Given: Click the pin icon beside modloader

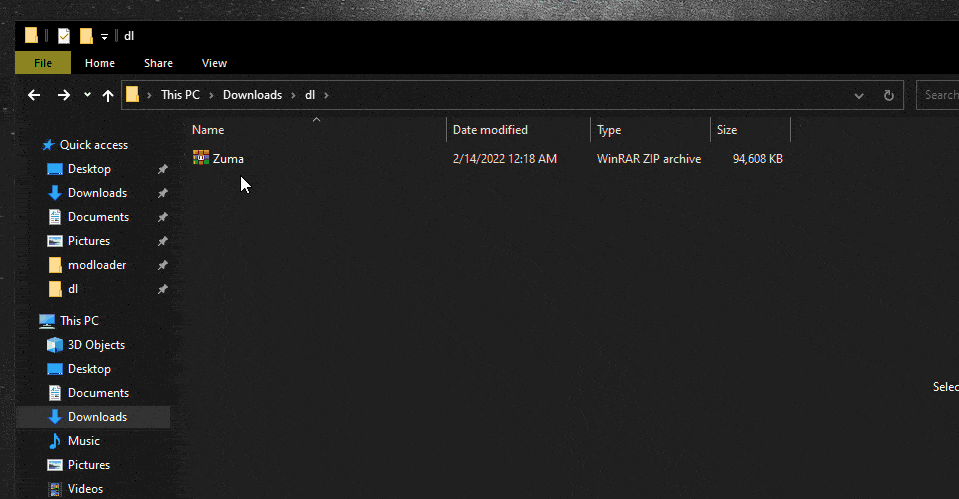Looking at the screenshot, I should click(163, 265).
